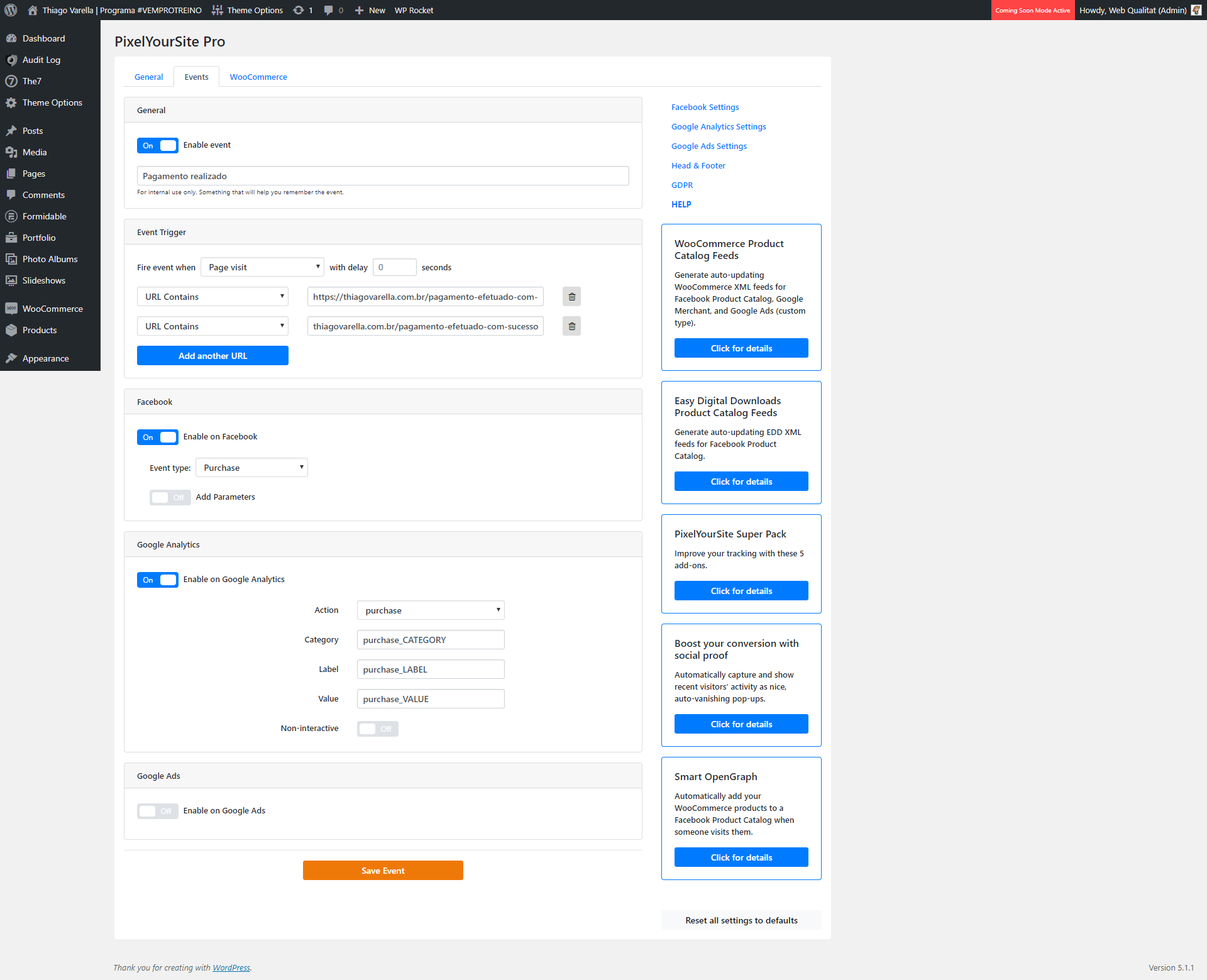Click the Pagamento realizado name field
1207x980 pixels.
[x=383, y=176]
